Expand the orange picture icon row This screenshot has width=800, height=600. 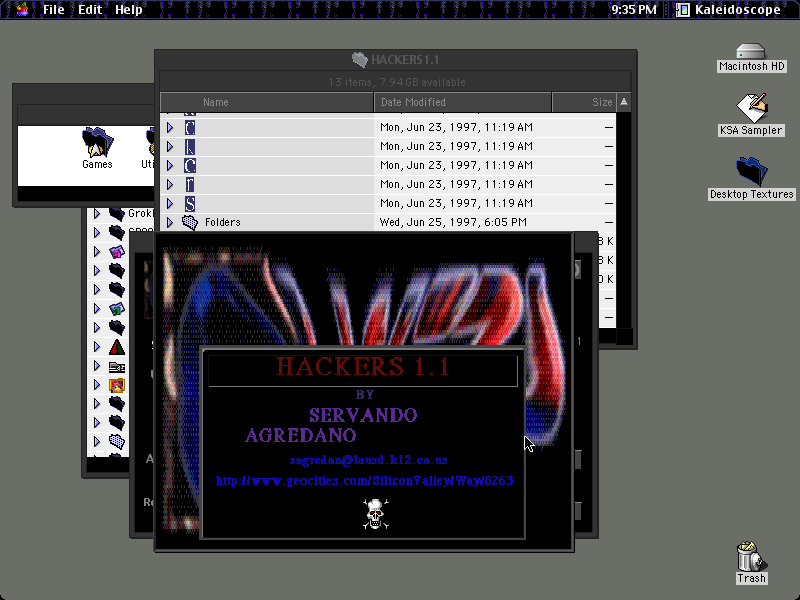97,385
